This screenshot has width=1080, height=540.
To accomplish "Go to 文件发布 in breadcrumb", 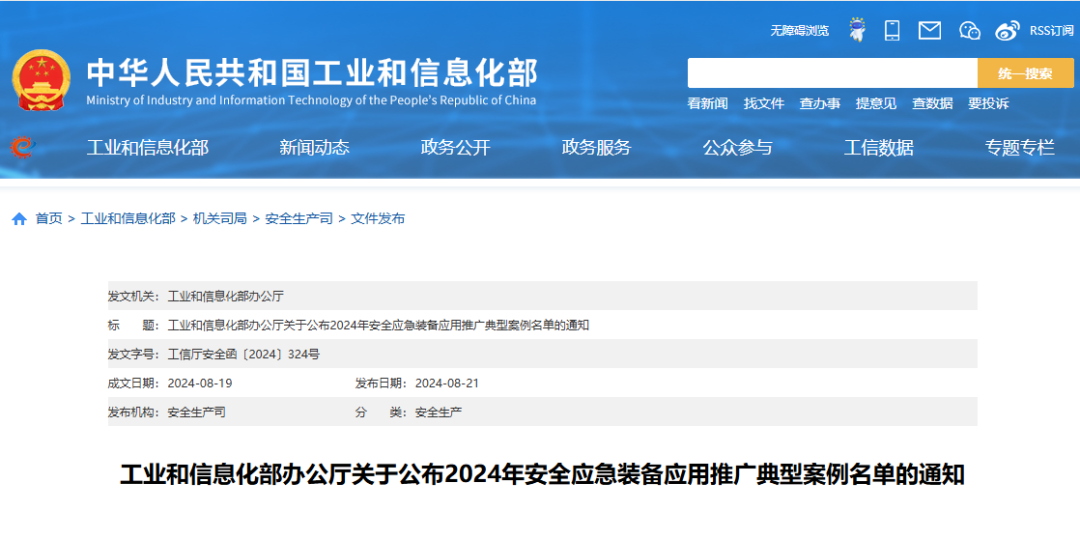I will pos(378,219).
